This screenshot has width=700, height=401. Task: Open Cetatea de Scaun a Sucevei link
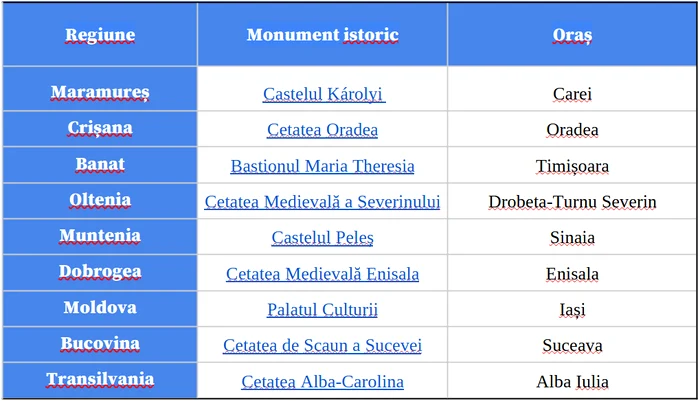tap(322, 346)
